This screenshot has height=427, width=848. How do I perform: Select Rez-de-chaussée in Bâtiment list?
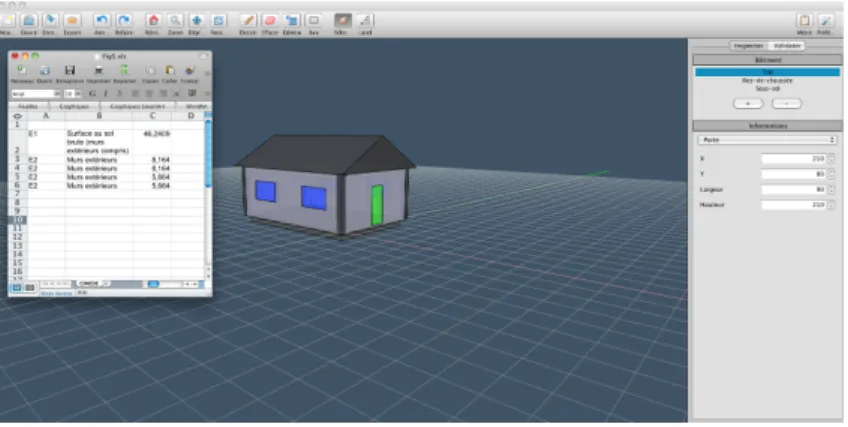tap(767, 81)
